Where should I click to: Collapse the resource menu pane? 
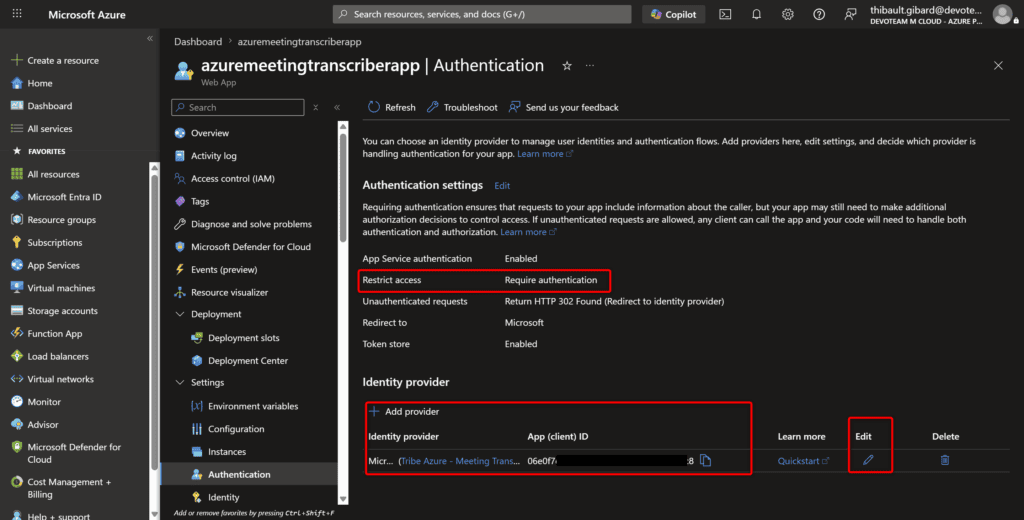click(337, 107)
